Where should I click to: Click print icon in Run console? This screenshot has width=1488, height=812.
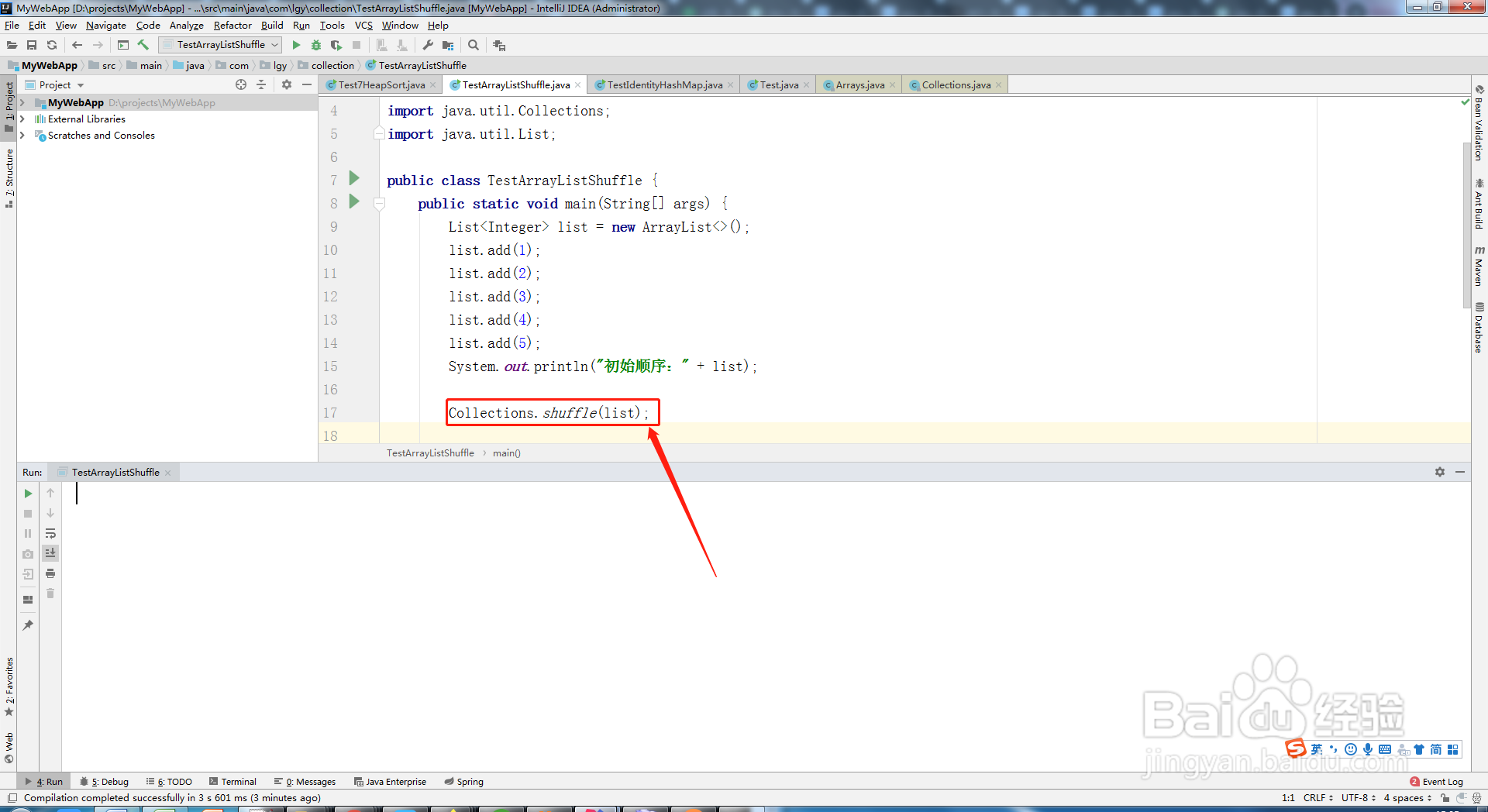click(50, 573)
